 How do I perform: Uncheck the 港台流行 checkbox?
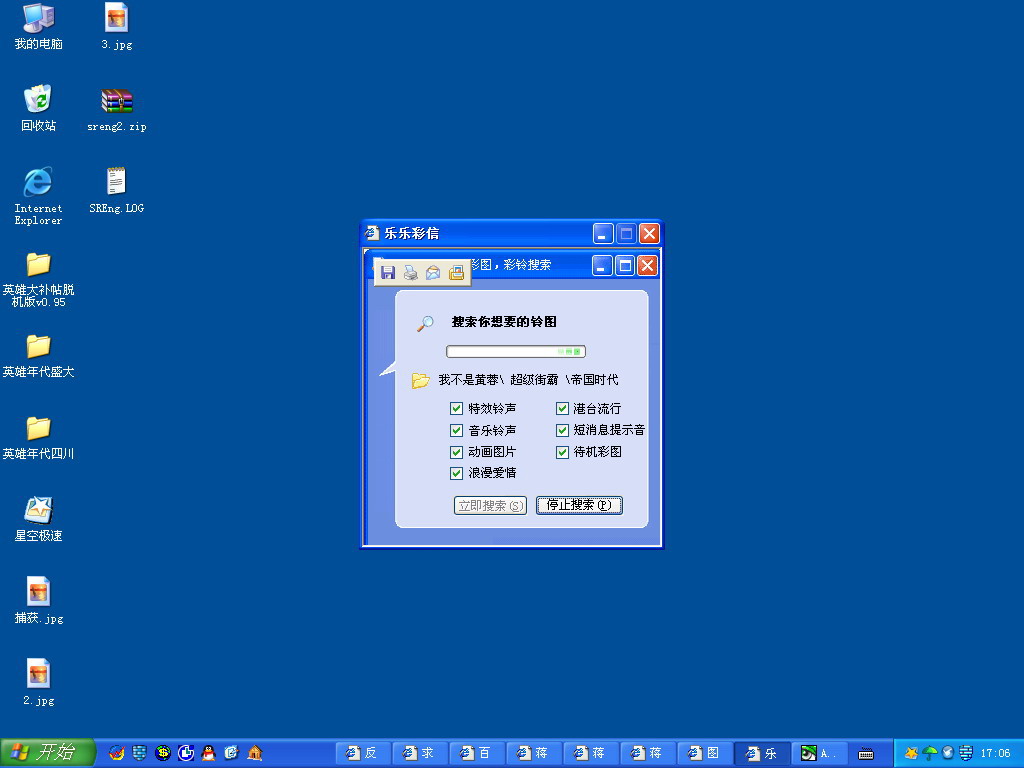click(x=562, y=409)
